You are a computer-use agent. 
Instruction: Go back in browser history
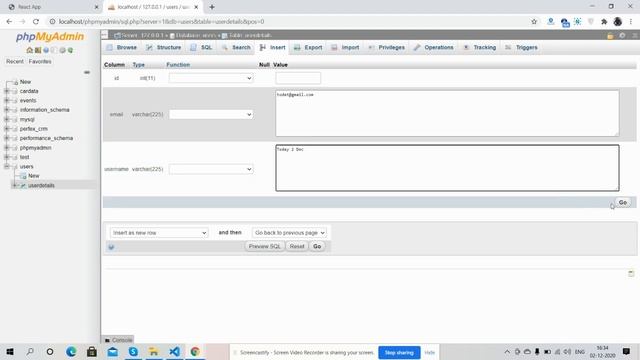9,22
